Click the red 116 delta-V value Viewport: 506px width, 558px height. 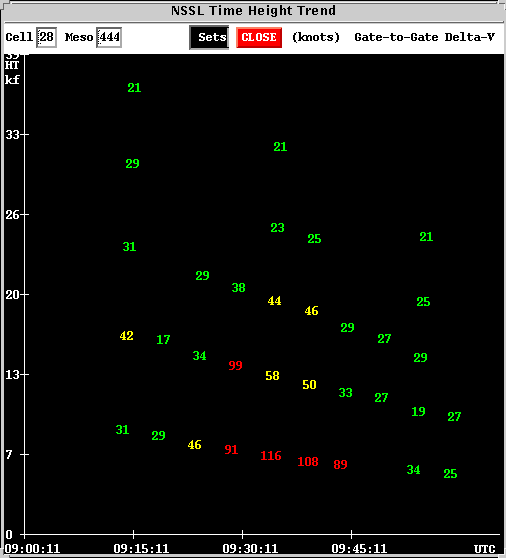point(271,456)
